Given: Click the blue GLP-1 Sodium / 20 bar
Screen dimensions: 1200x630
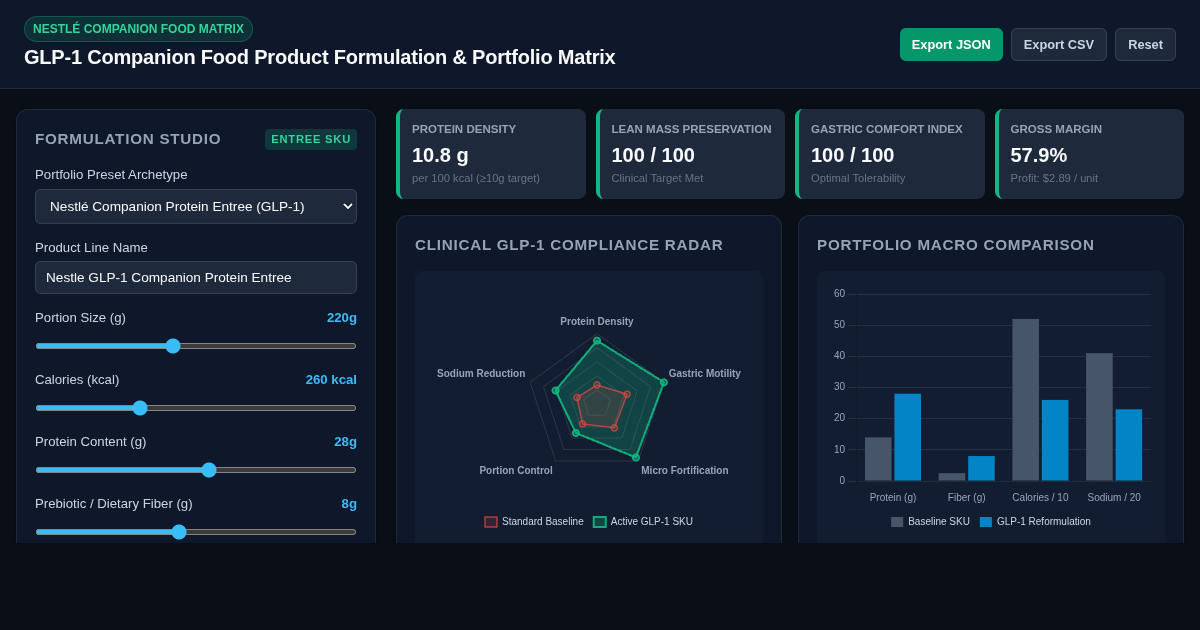Looking at the screenshot, I should tap(1129, 445).
